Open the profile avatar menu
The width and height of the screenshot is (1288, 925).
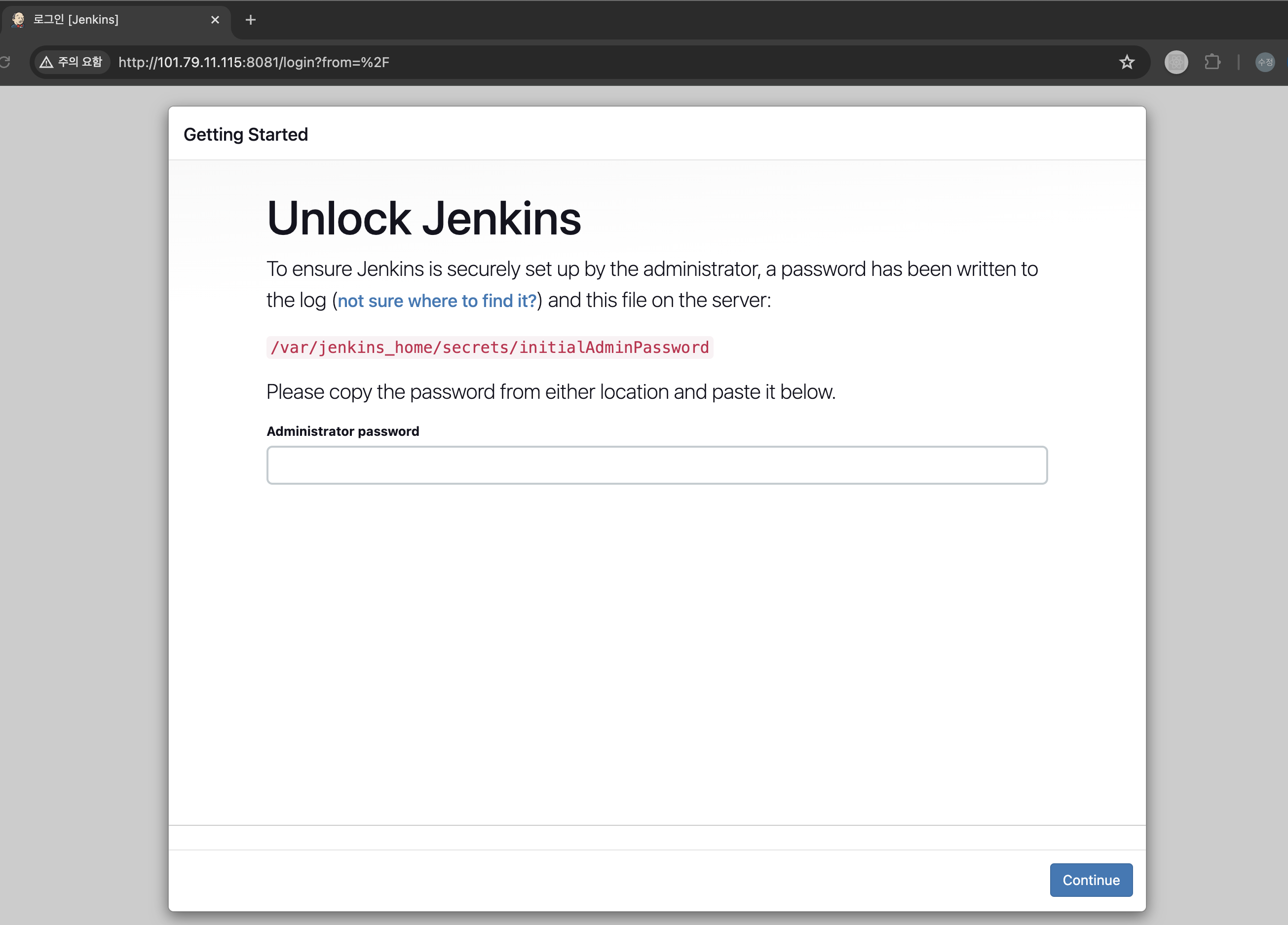pyautogui.click(x=1265, y=62)
